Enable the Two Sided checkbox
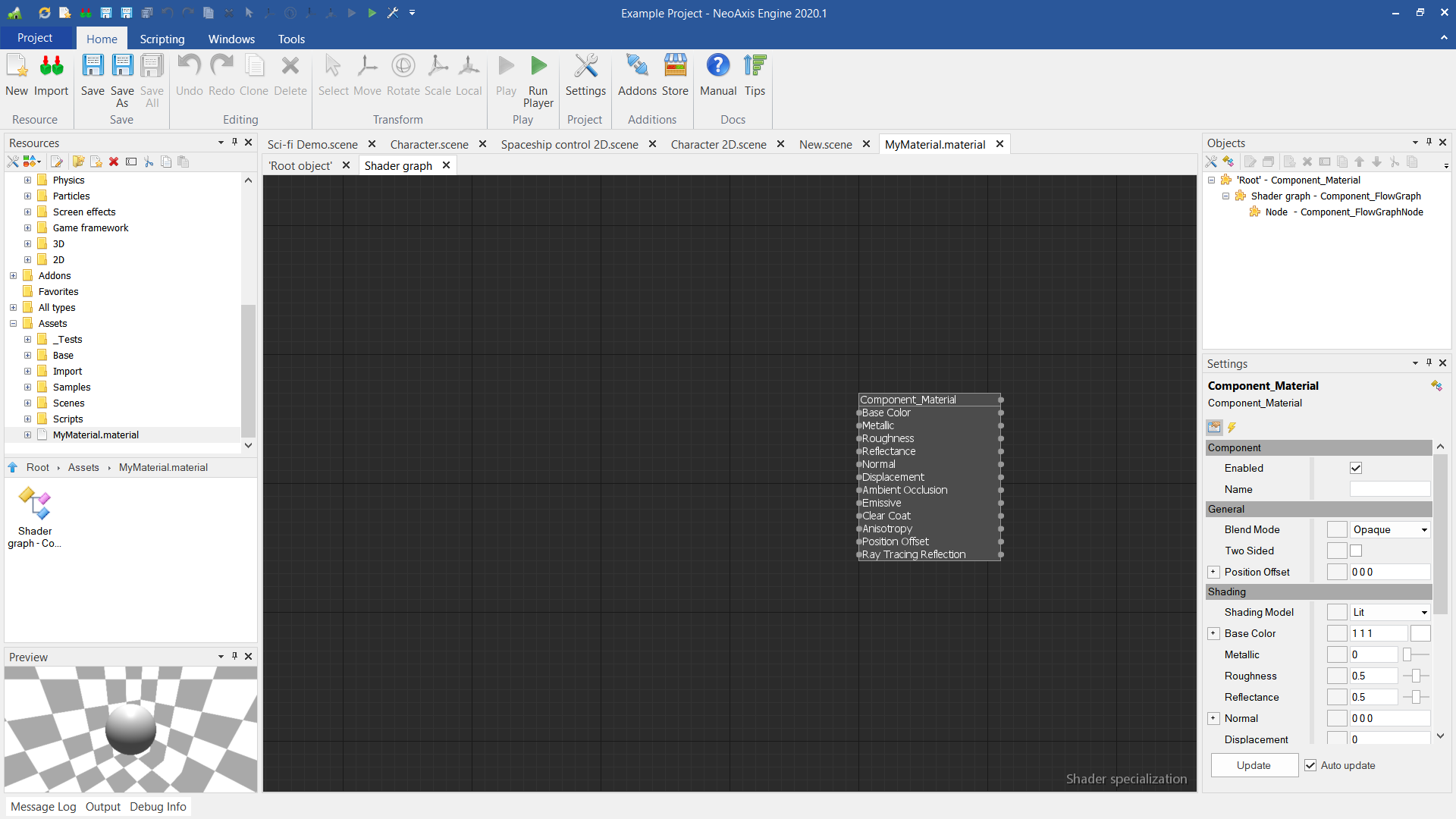Viewport: 1456px width, 819px height. [1356, 551]
